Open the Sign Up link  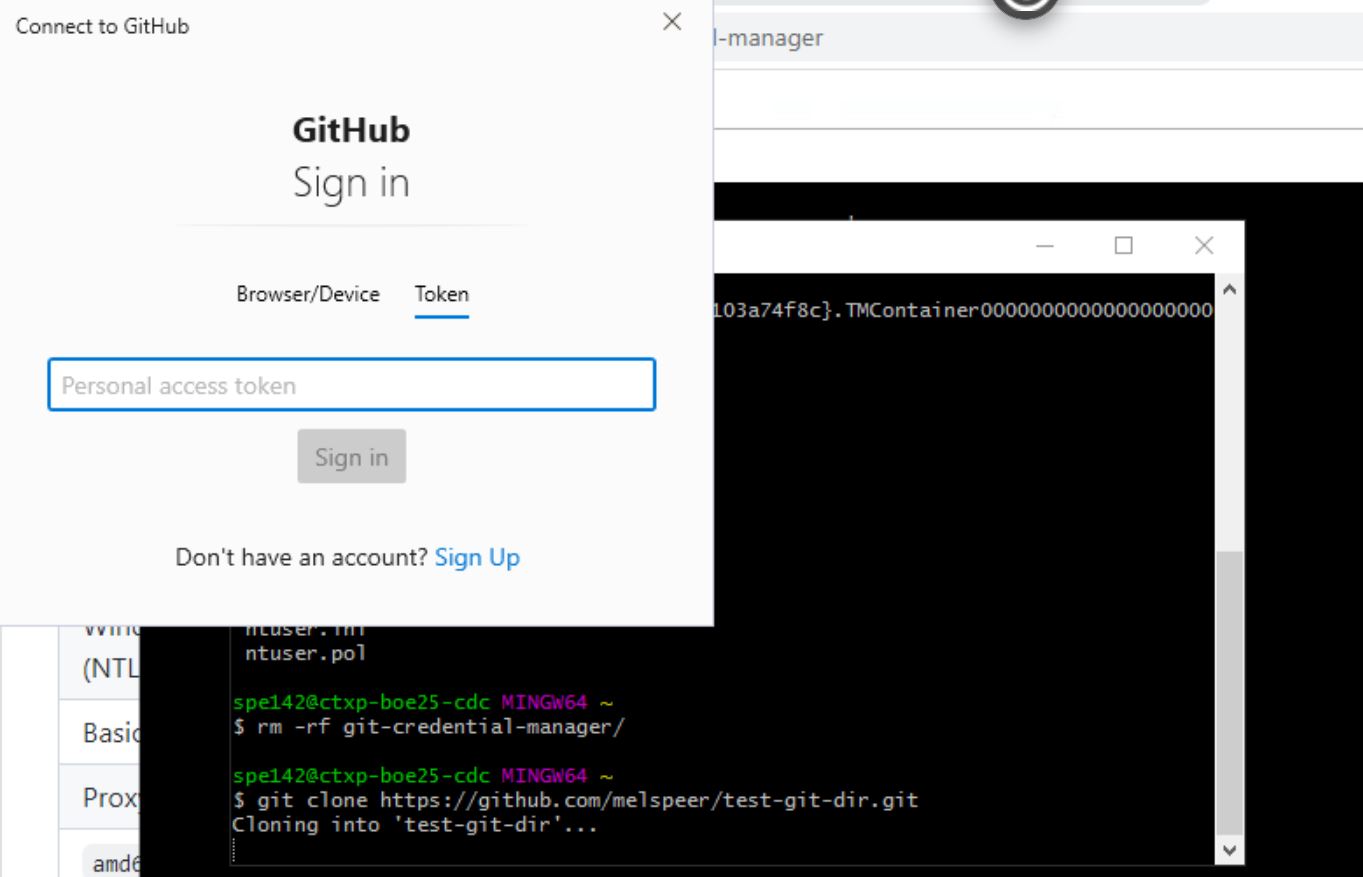[x=477, y=557]
